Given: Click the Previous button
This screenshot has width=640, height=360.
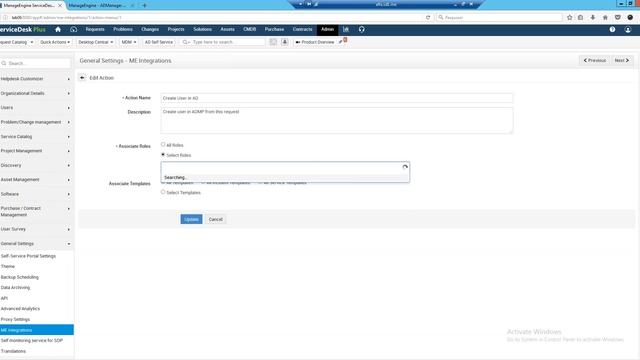Looking at the screenshot, I should [594, 60].
